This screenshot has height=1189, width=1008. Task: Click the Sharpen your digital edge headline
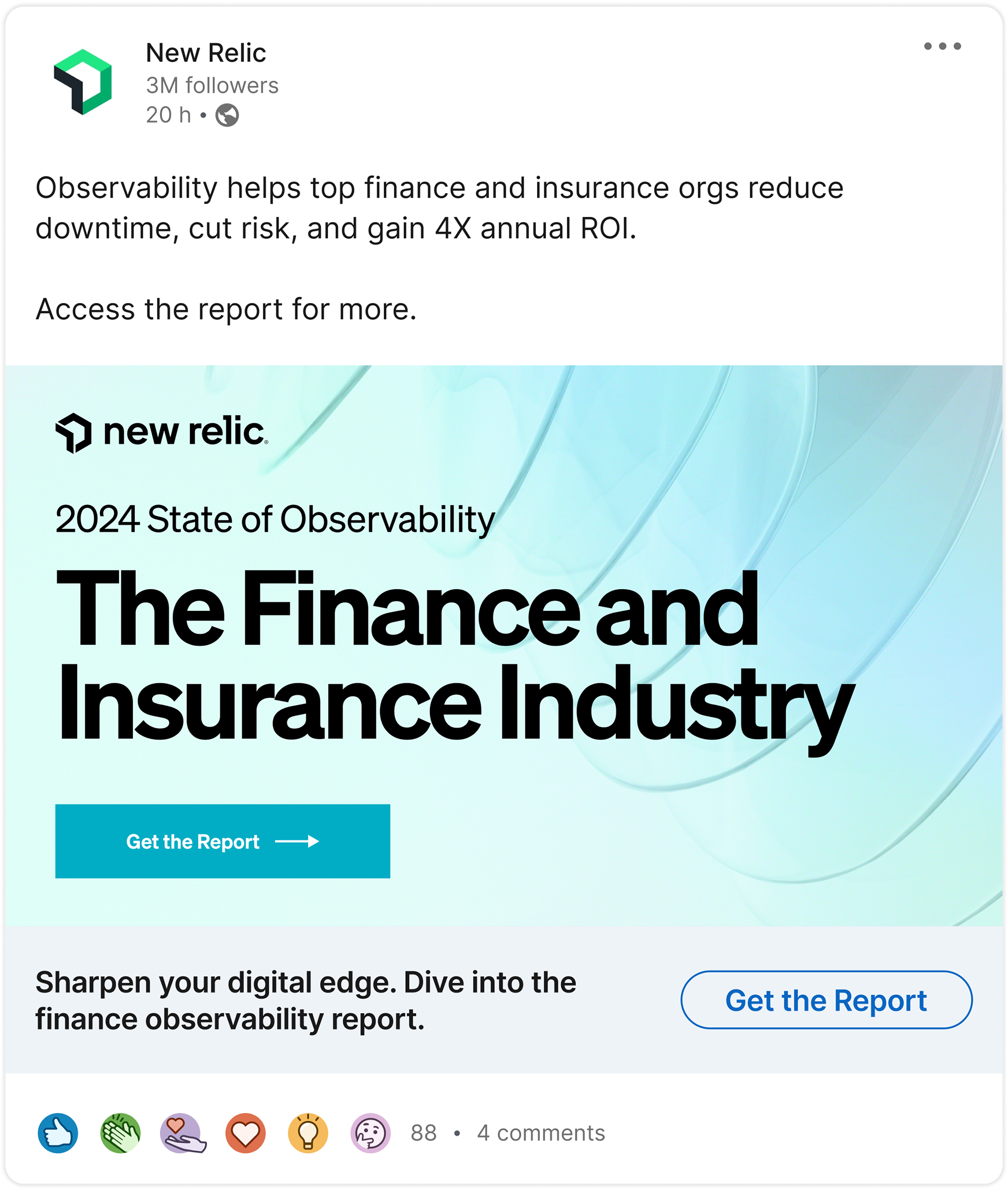(306, 1001)
